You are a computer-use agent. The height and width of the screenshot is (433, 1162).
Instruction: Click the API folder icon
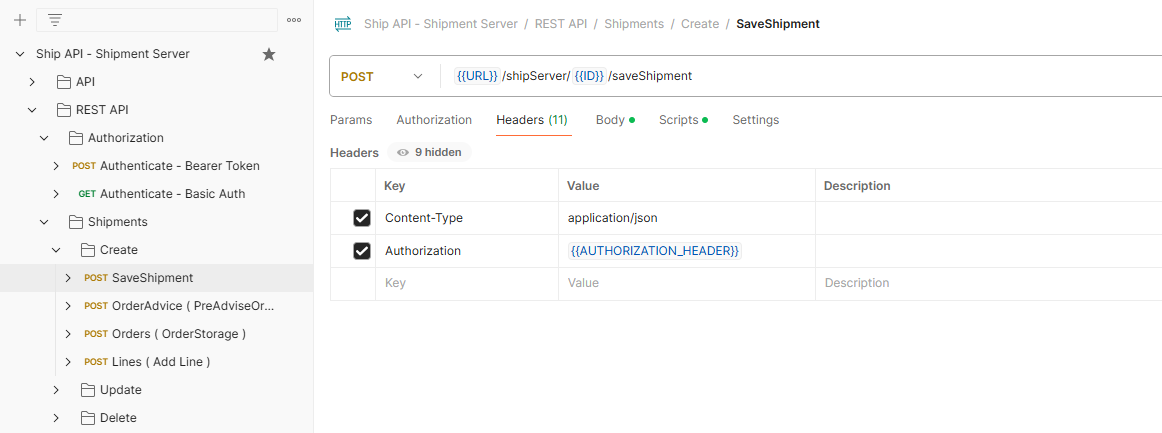click(x=64, y=82)
